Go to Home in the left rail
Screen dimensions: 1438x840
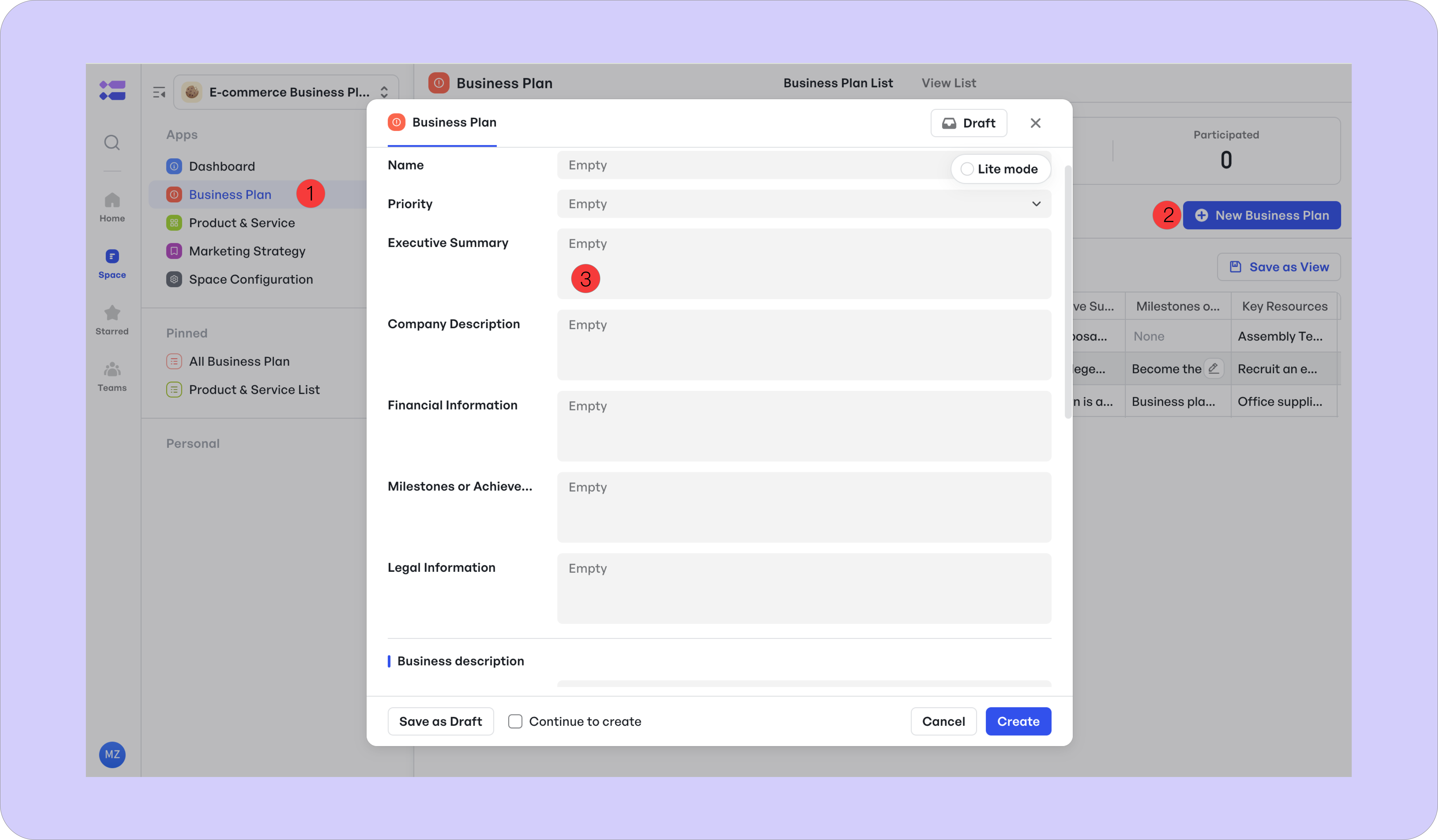pos(112,207)
